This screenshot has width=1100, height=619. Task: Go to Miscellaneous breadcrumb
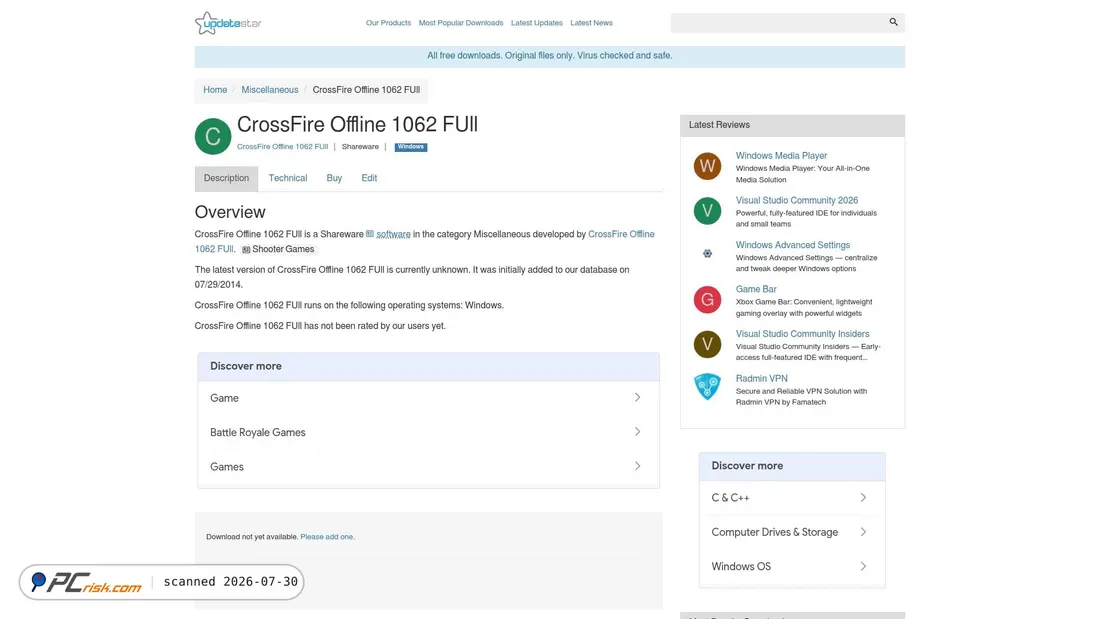269,90
